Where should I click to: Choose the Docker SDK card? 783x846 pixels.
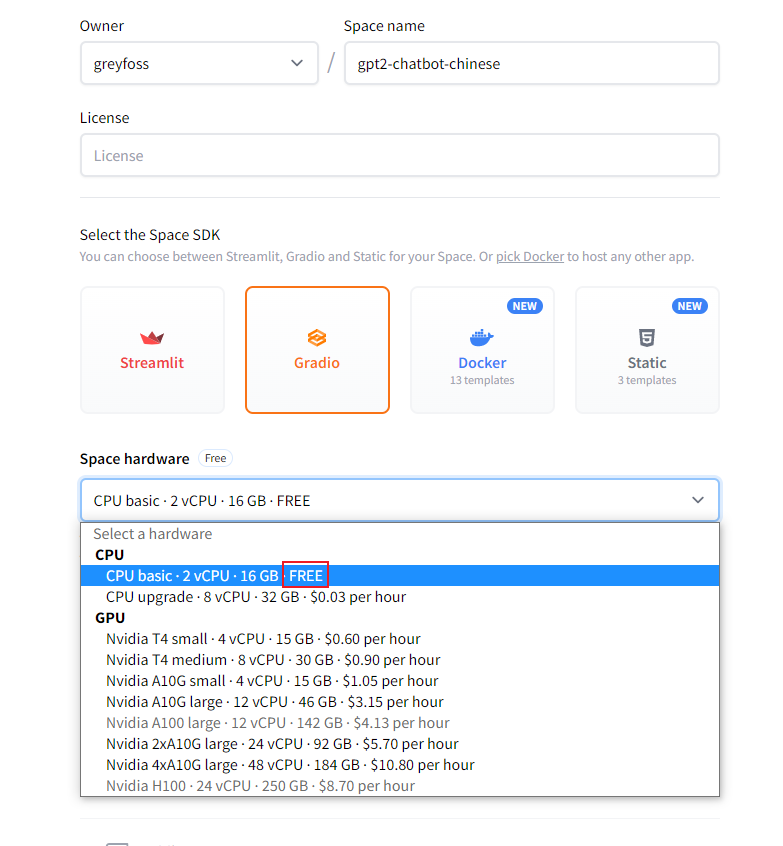[482, 350]
